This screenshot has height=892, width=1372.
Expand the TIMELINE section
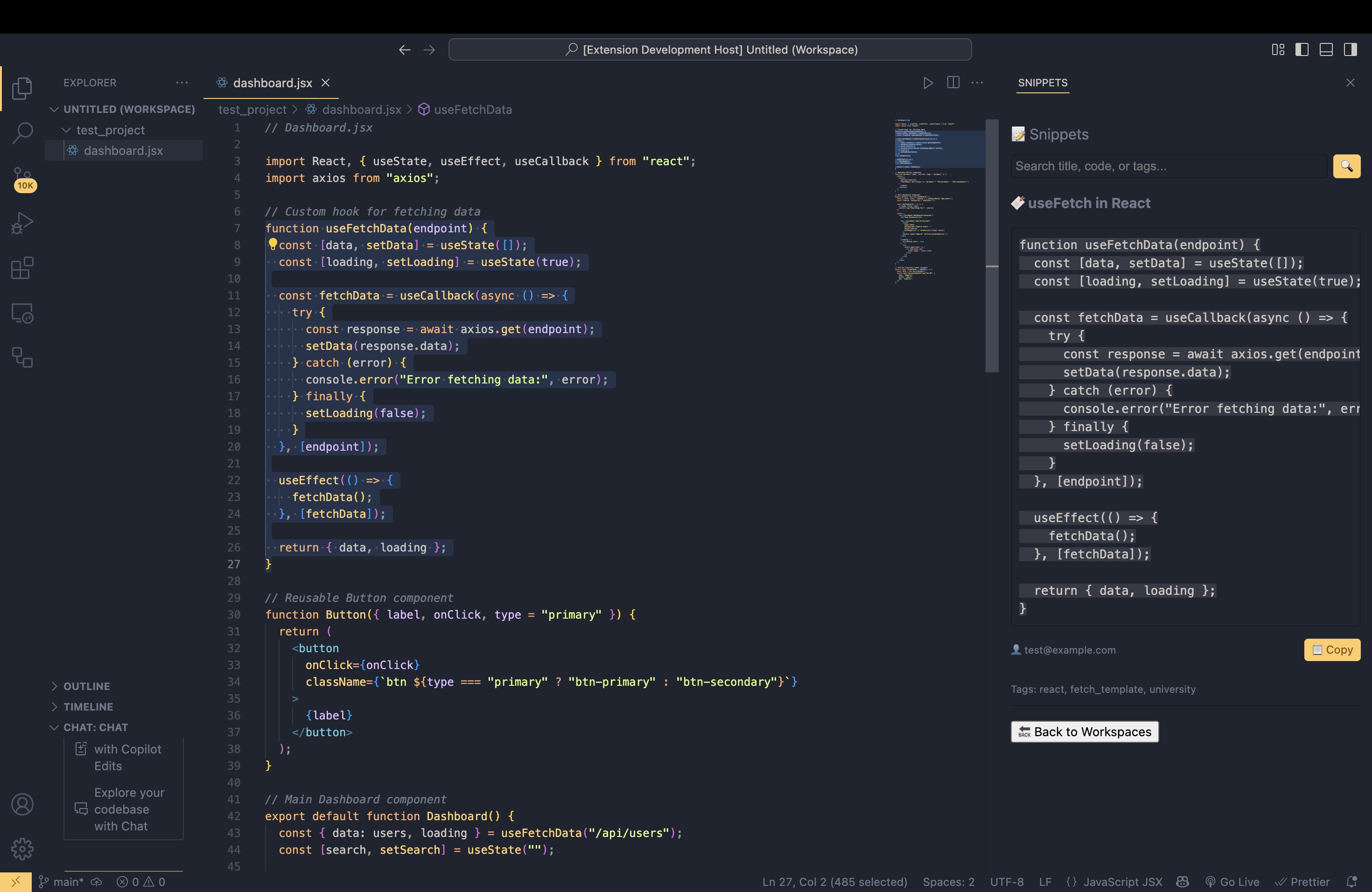88,706
